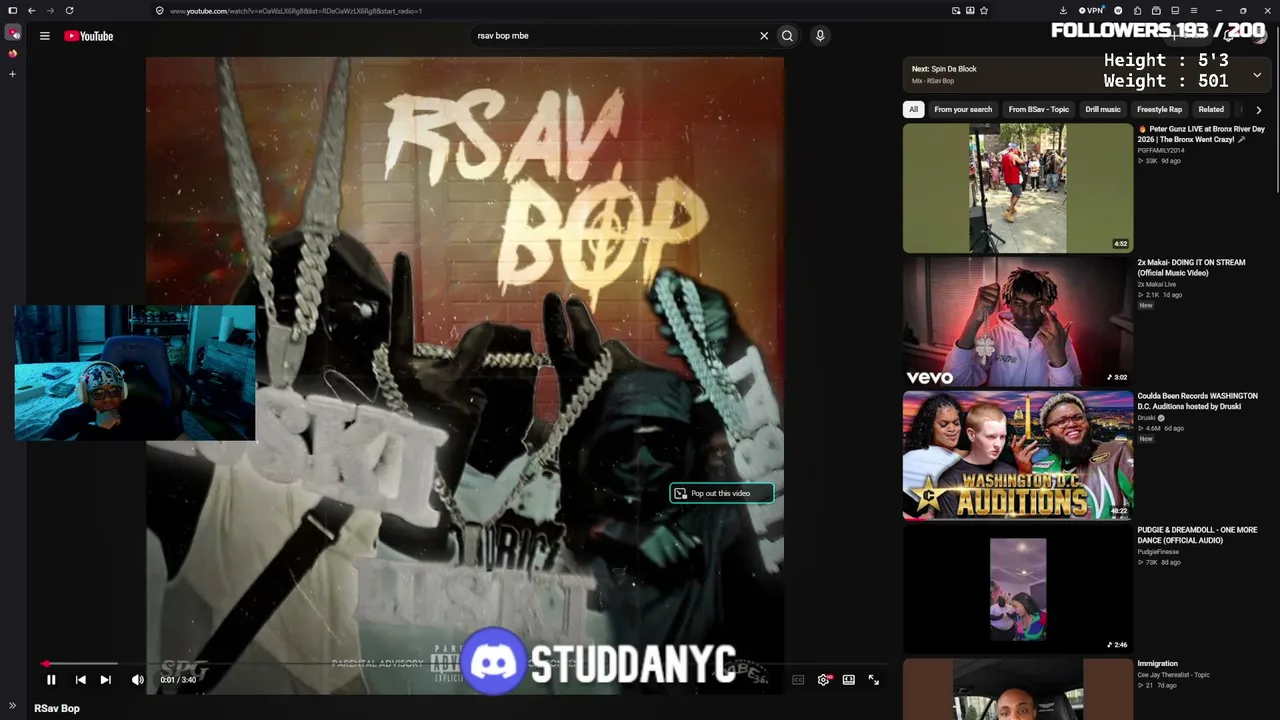Open the YouTube guide hamburger menu
The height and width of the screenshot is (720, 1280).
click(44, 36)
